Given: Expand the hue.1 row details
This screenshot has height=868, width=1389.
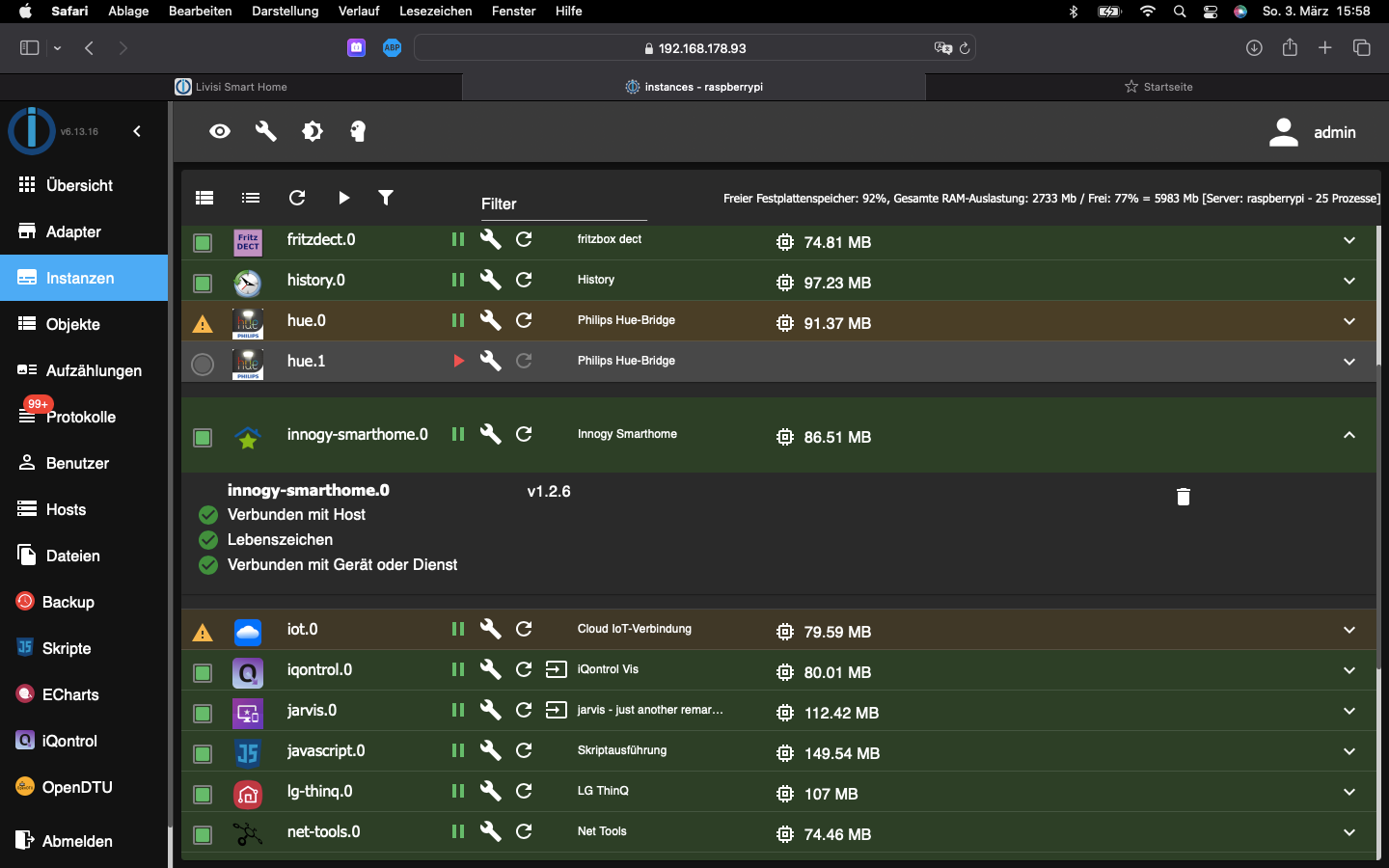Looking at the screenshot, I should click(x=1349, y=362).
